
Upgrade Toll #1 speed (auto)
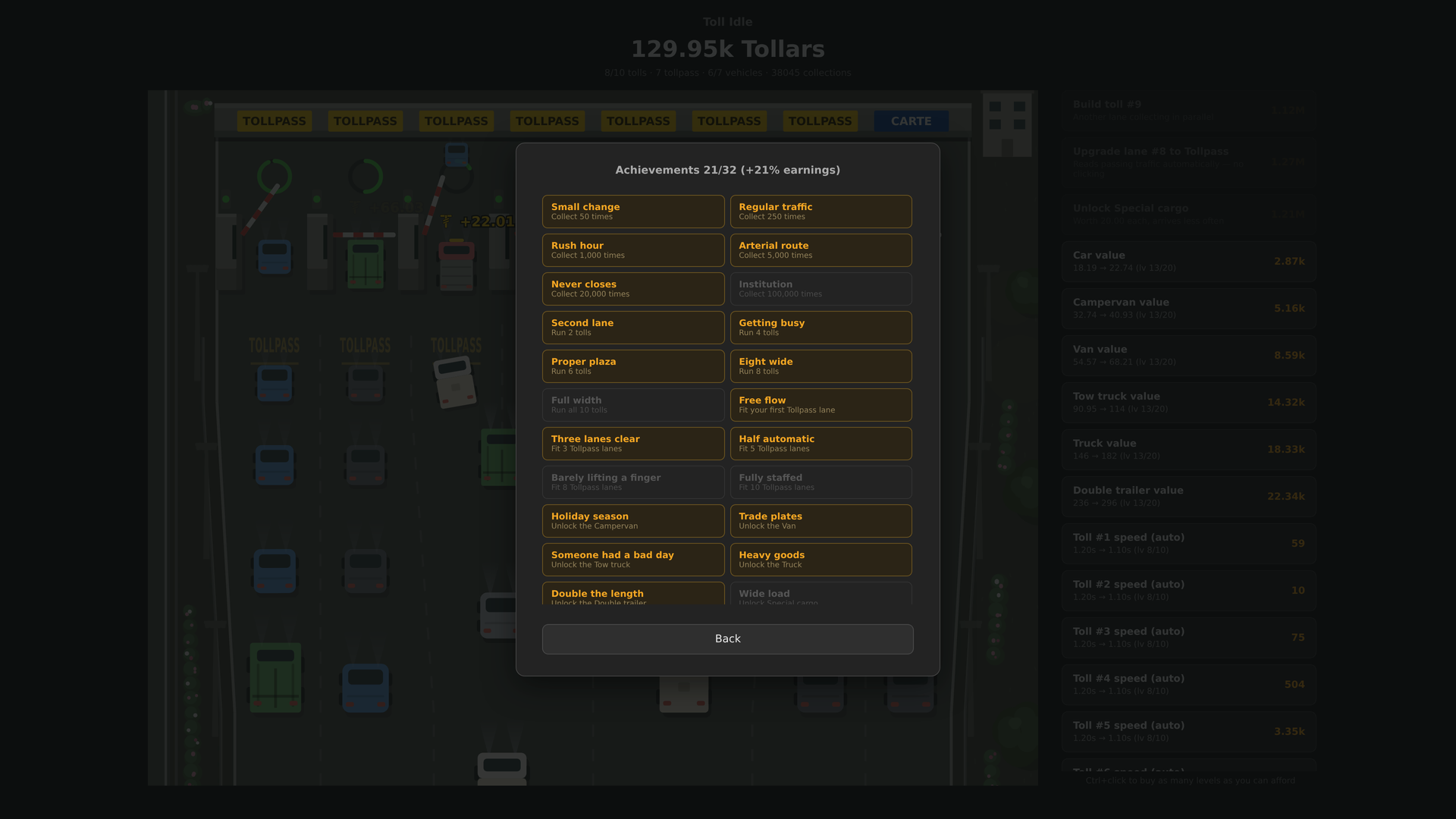(x=1188, y=544)
